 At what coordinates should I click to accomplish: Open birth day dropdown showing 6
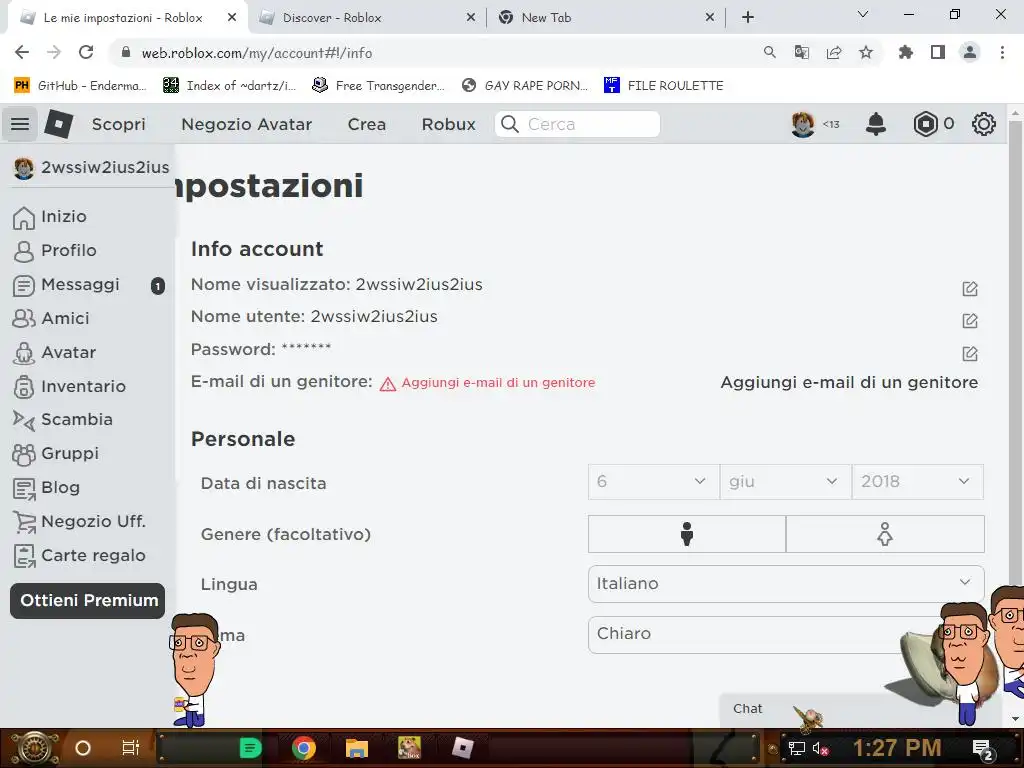pos(653,482)
